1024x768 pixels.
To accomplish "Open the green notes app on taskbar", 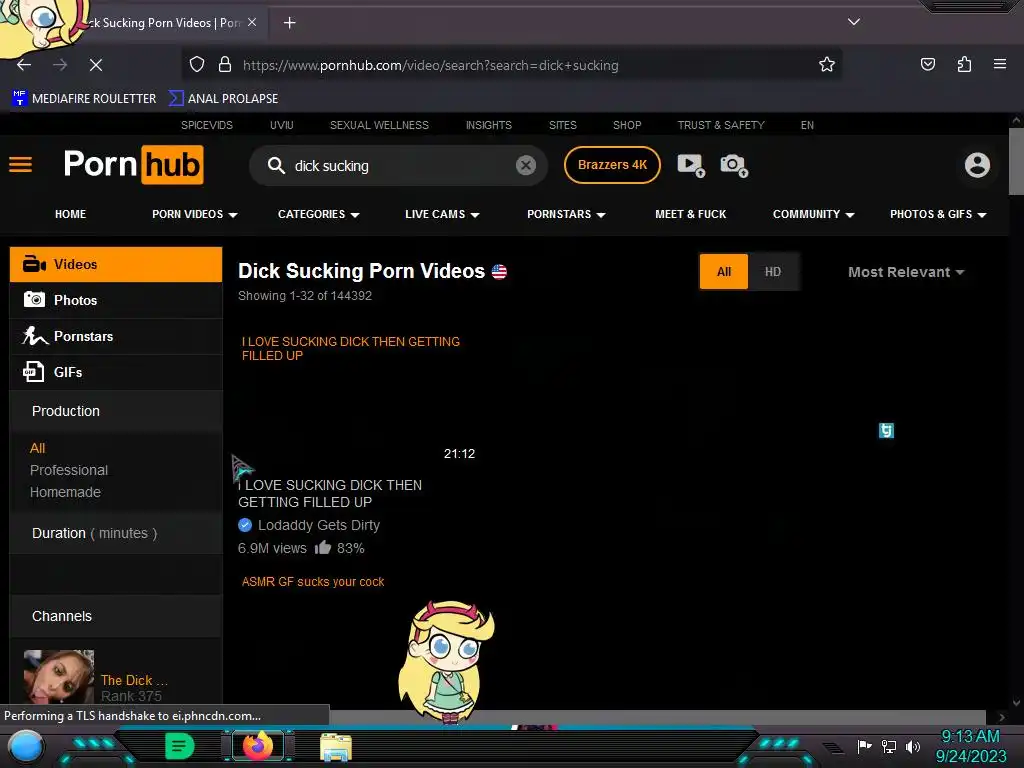I will tap(180, 746).
